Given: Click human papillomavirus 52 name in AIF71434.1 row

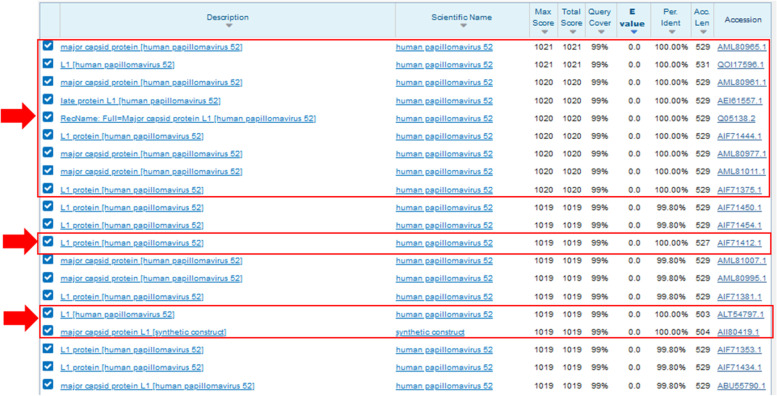Looking at the screenshot, I should (x=444, y=368).
